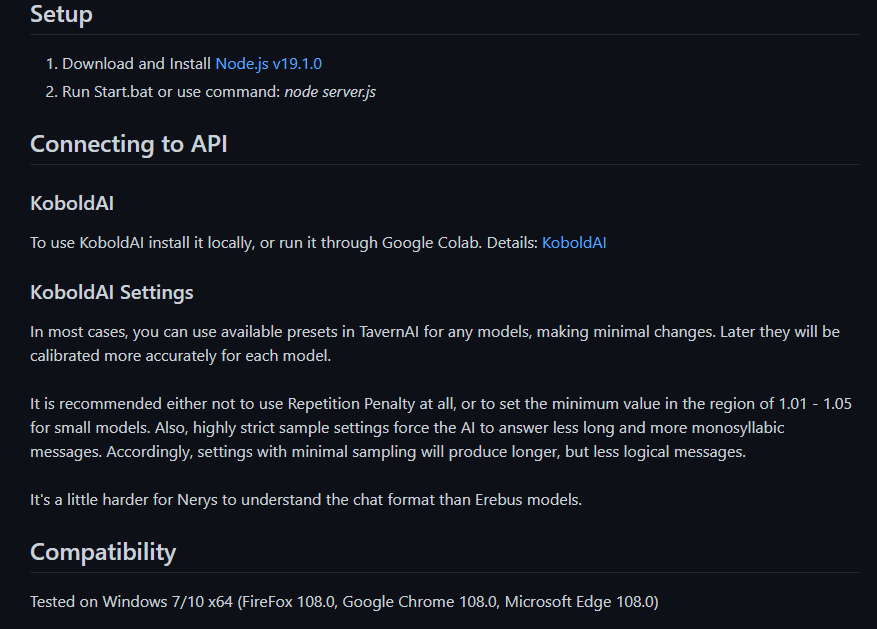Click the KoboldAI subsection heading
This screenshot has height=629, width=877.
[72, 203]
